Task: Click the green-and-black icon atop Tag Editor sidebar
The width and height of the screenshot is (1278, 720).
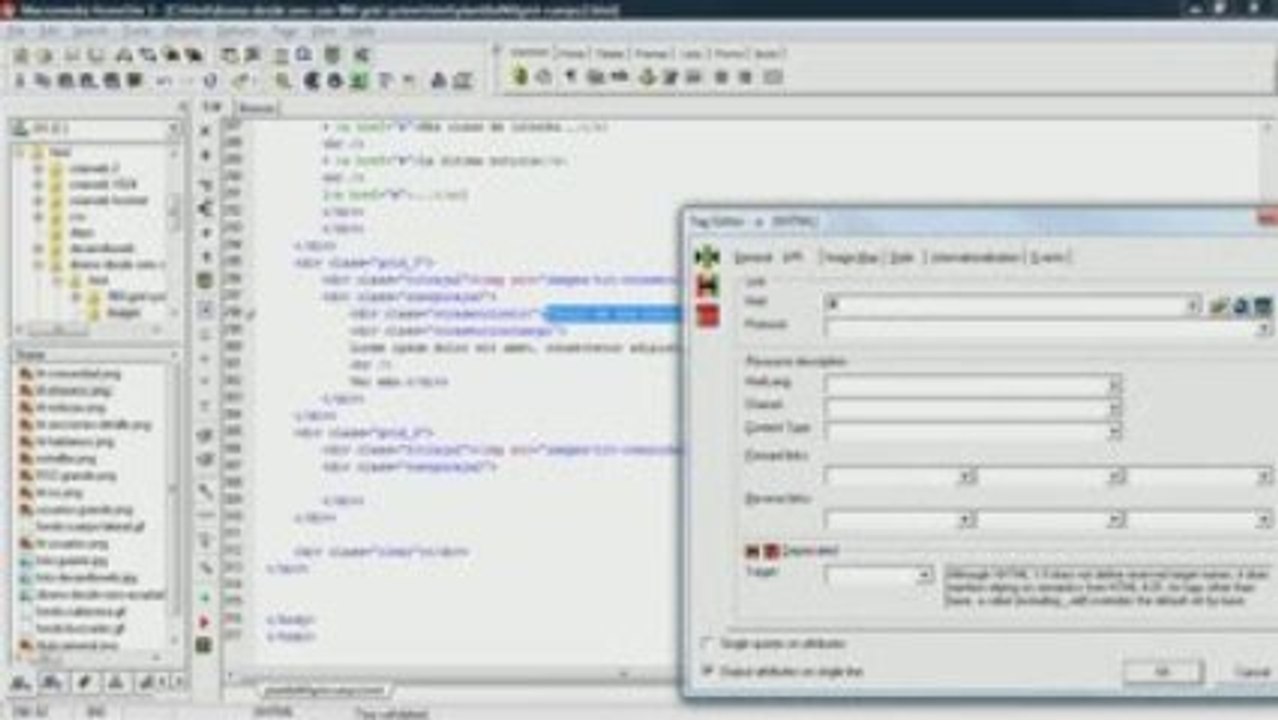Action: click(707, 257)
